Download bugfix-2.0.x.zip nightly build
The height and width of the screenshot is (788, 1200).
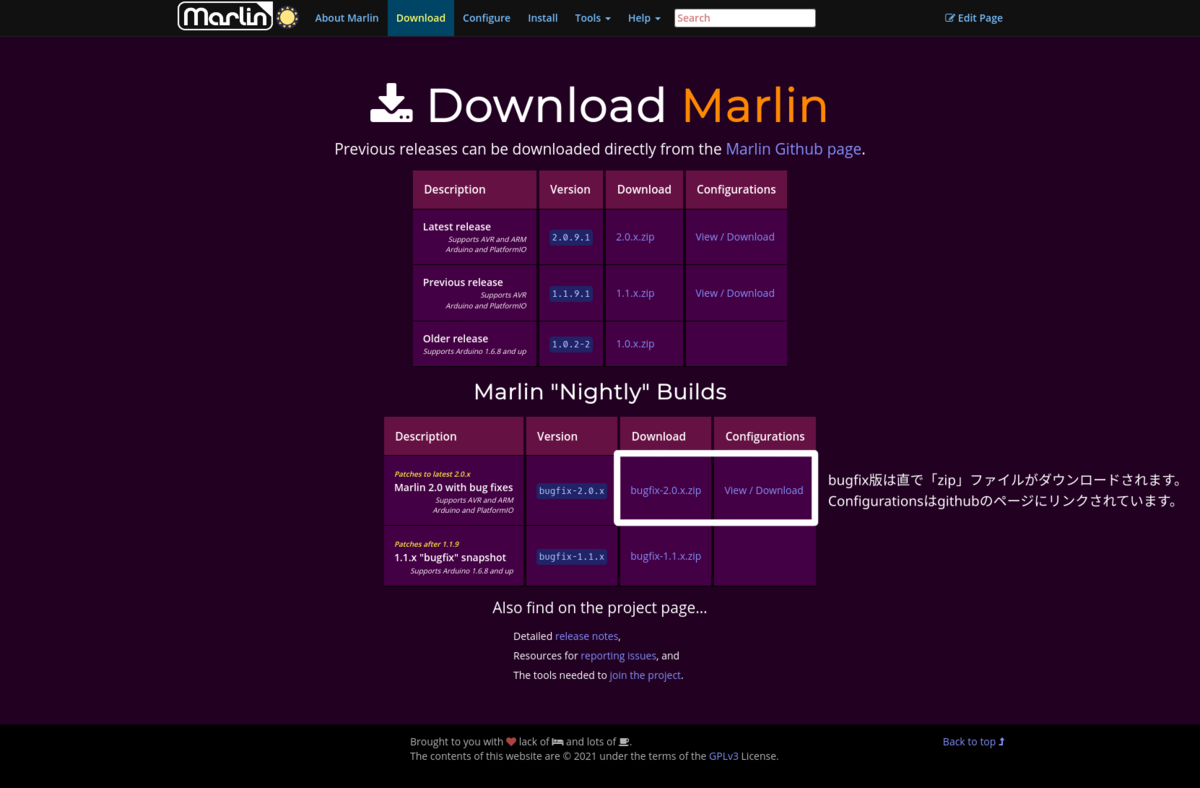click(665, 490)
